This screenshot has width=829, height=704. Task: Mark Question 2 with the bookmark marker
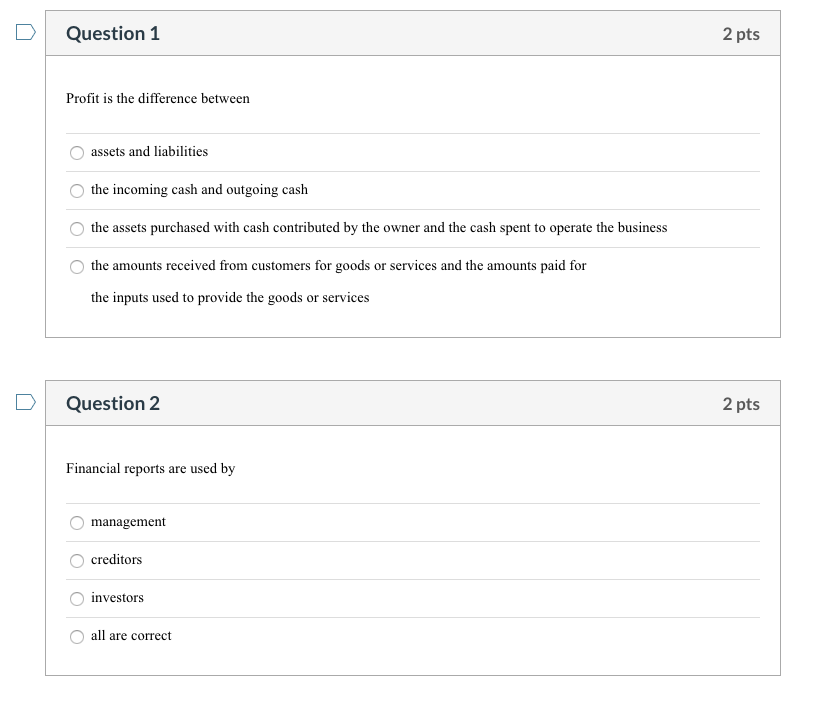(25, 403)
